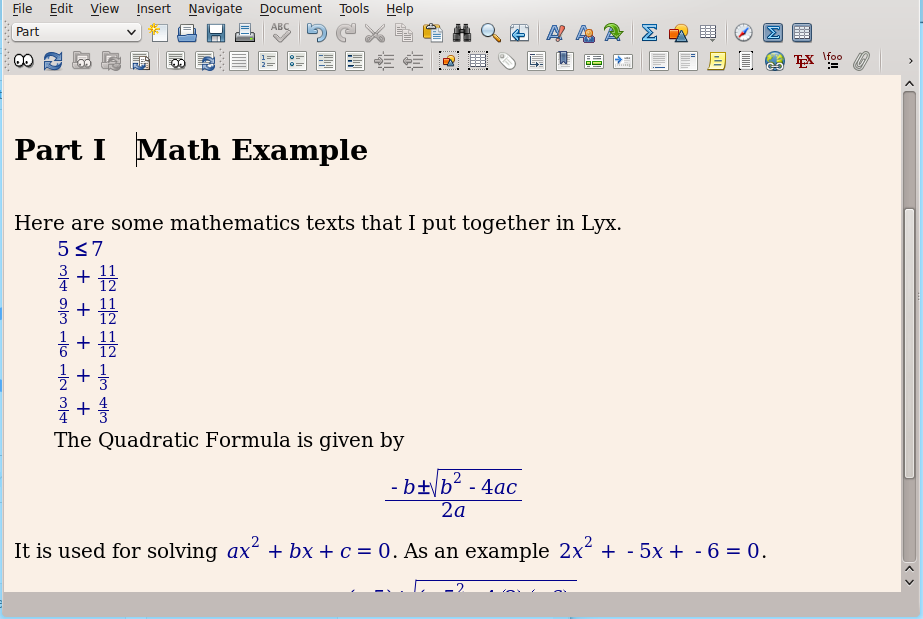
Task: Open advanced find magnifier icon
Action: click(x=490, y=32)
